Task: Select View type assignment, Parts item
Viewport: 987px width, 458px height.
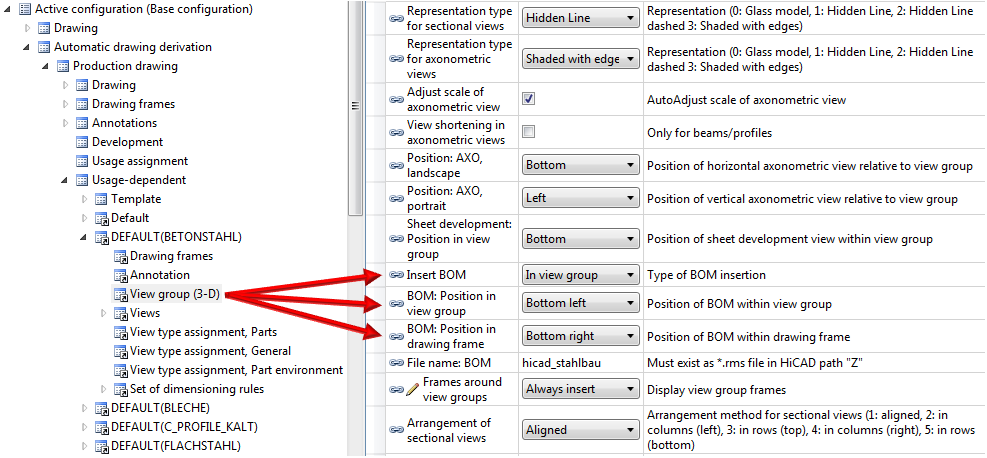Action: point(203,332)
